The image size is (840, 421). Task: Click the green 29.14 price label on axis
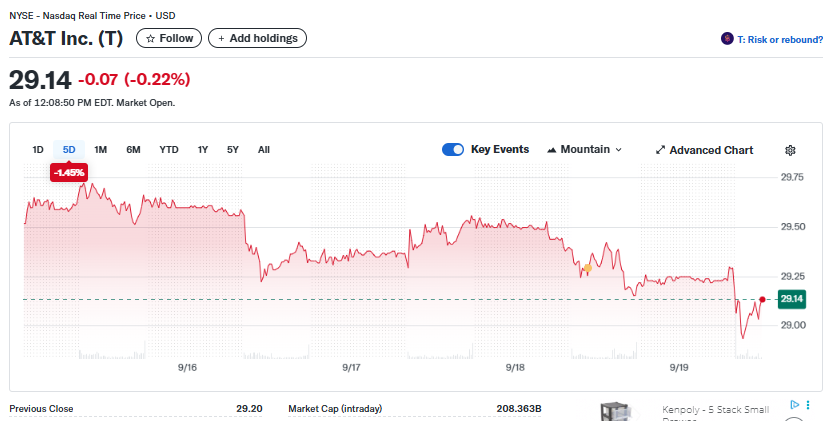(x=792, y=299)
